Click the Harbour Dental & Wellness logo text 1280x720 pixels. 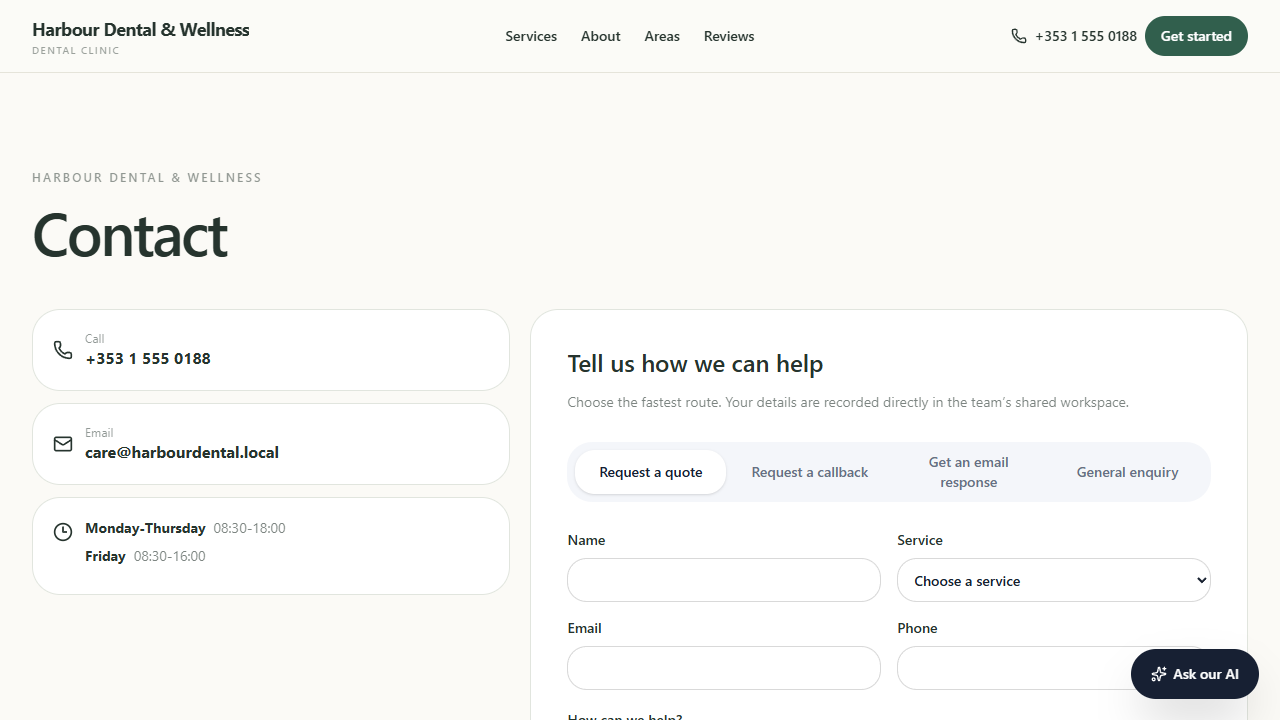[x=141, y=30]
